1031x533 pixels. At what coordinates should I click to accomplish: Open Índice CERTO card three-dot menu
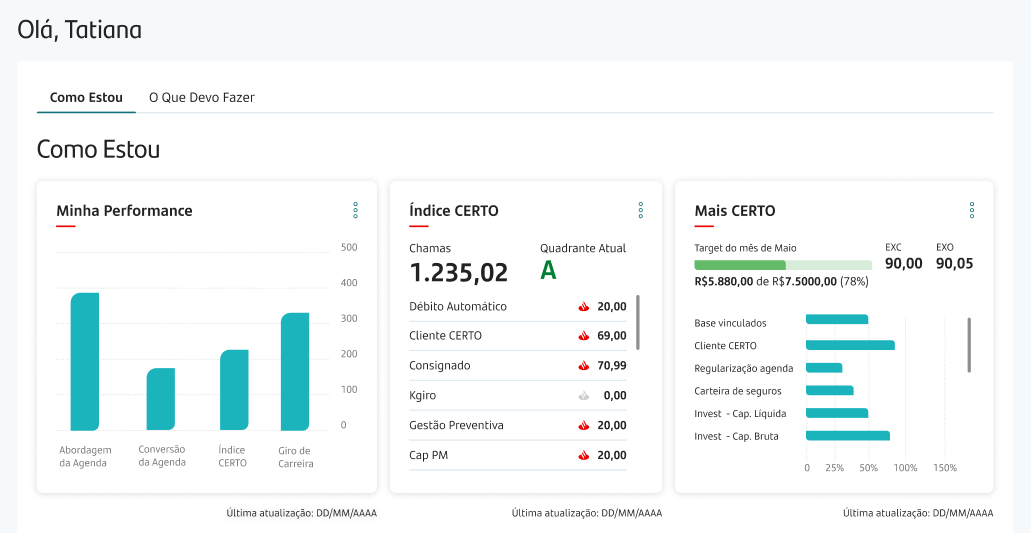(x=640, y=210)
